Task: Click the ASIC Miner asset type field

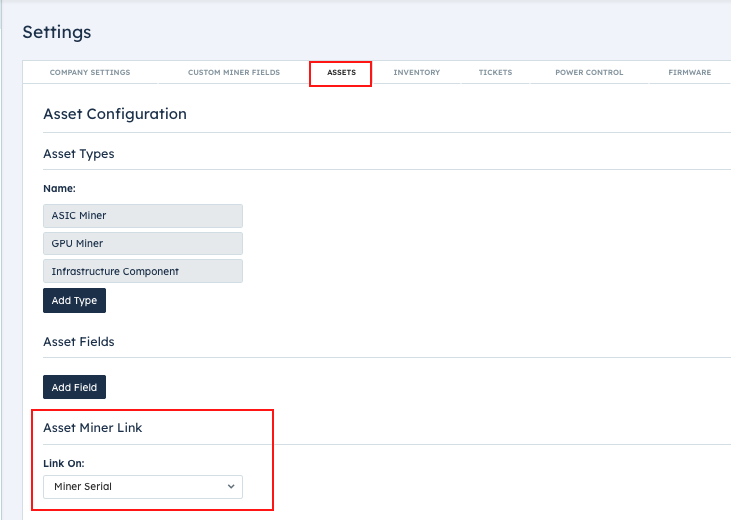Action: (143, 215)
